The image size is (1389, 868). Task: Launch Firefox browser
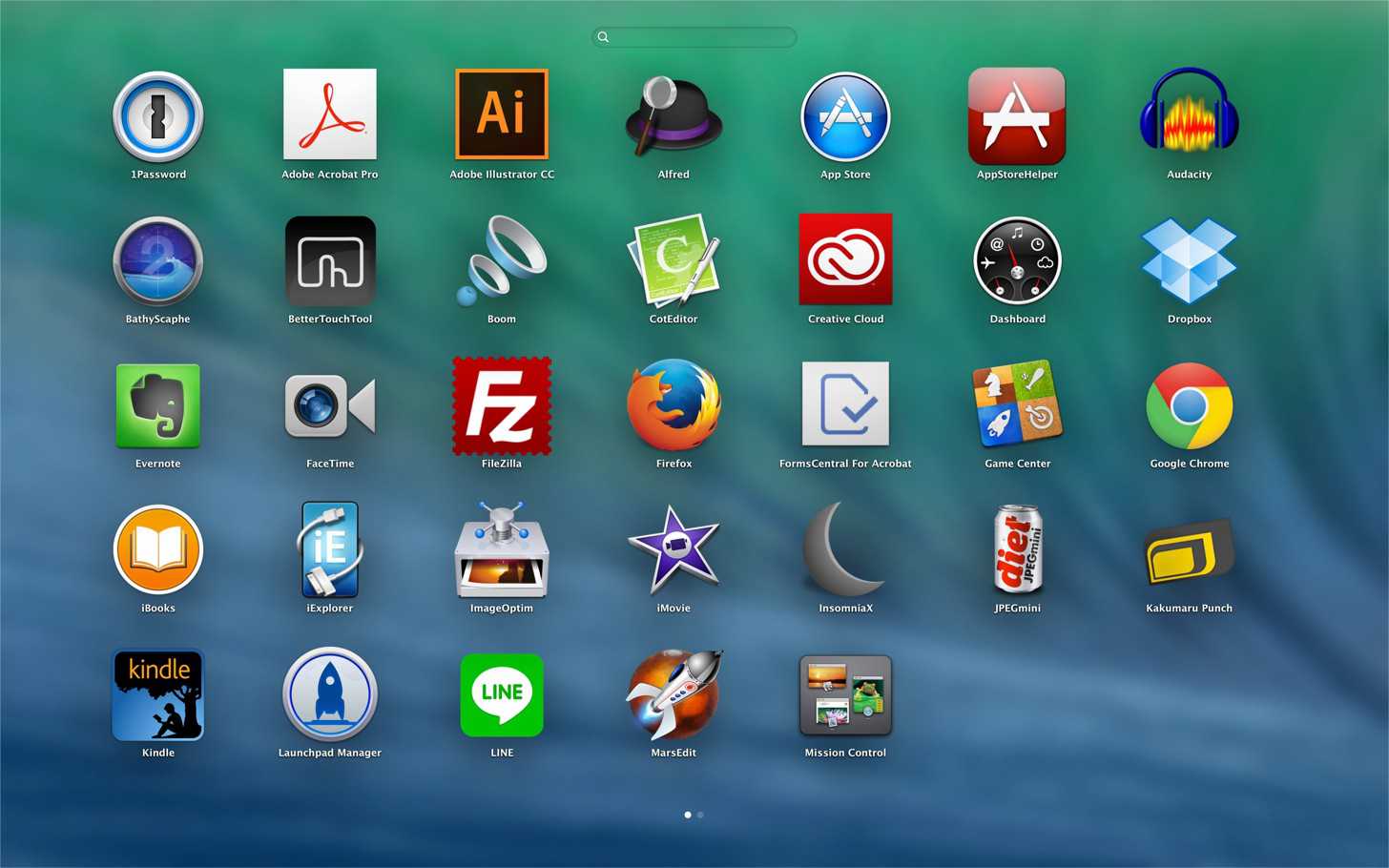click(x=674, y=405)
